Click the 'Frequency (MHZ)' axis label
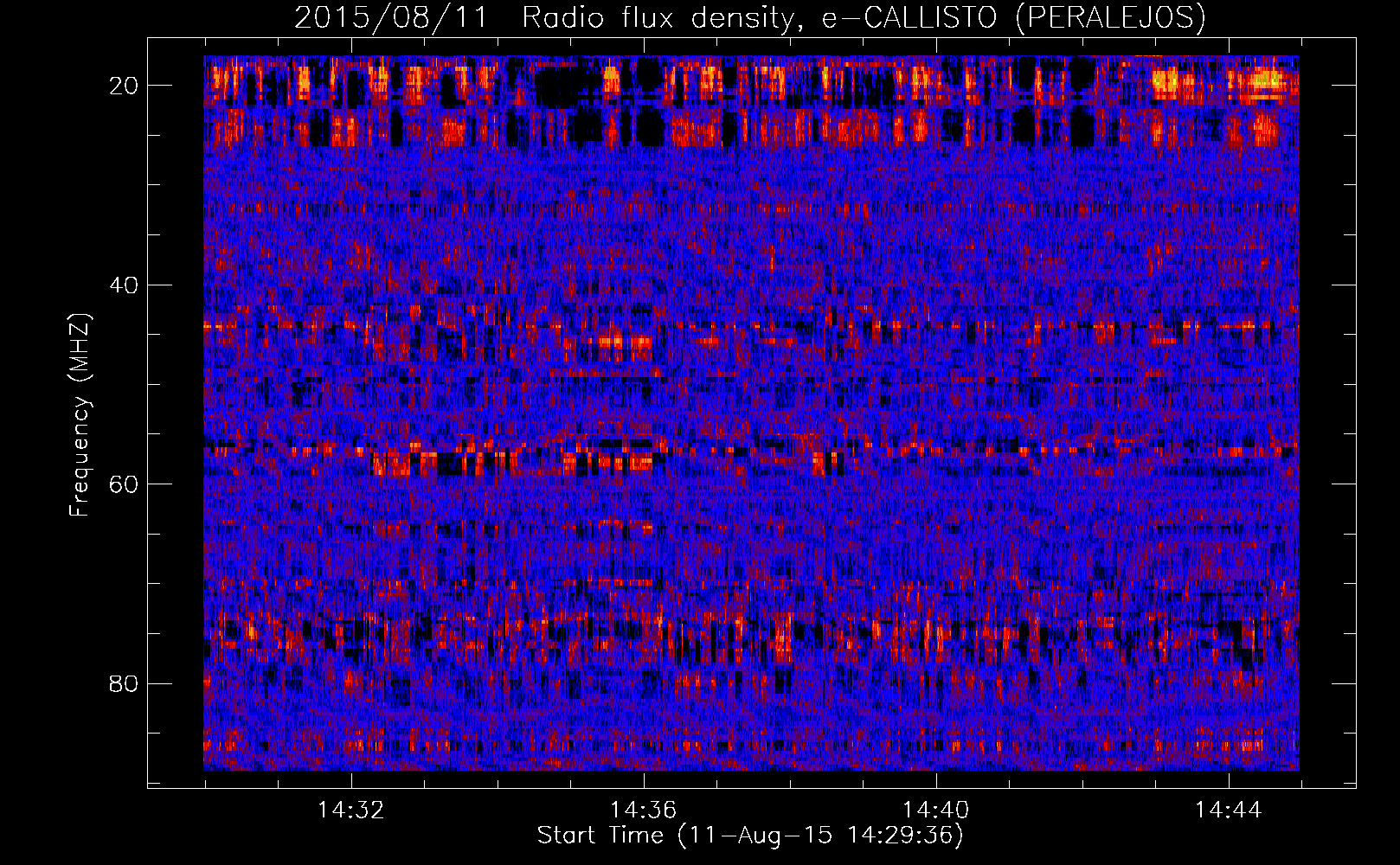 coord(80,414)
